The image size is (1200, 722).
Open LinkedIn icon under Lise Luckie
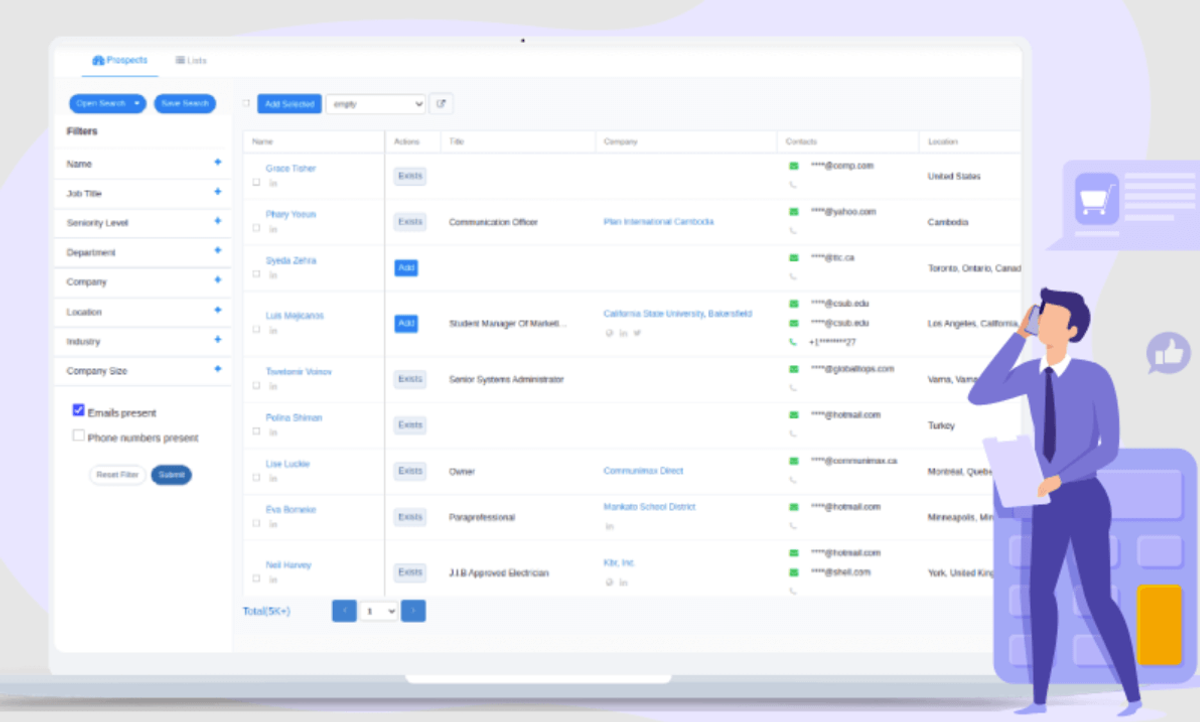[x=273, y=478]
